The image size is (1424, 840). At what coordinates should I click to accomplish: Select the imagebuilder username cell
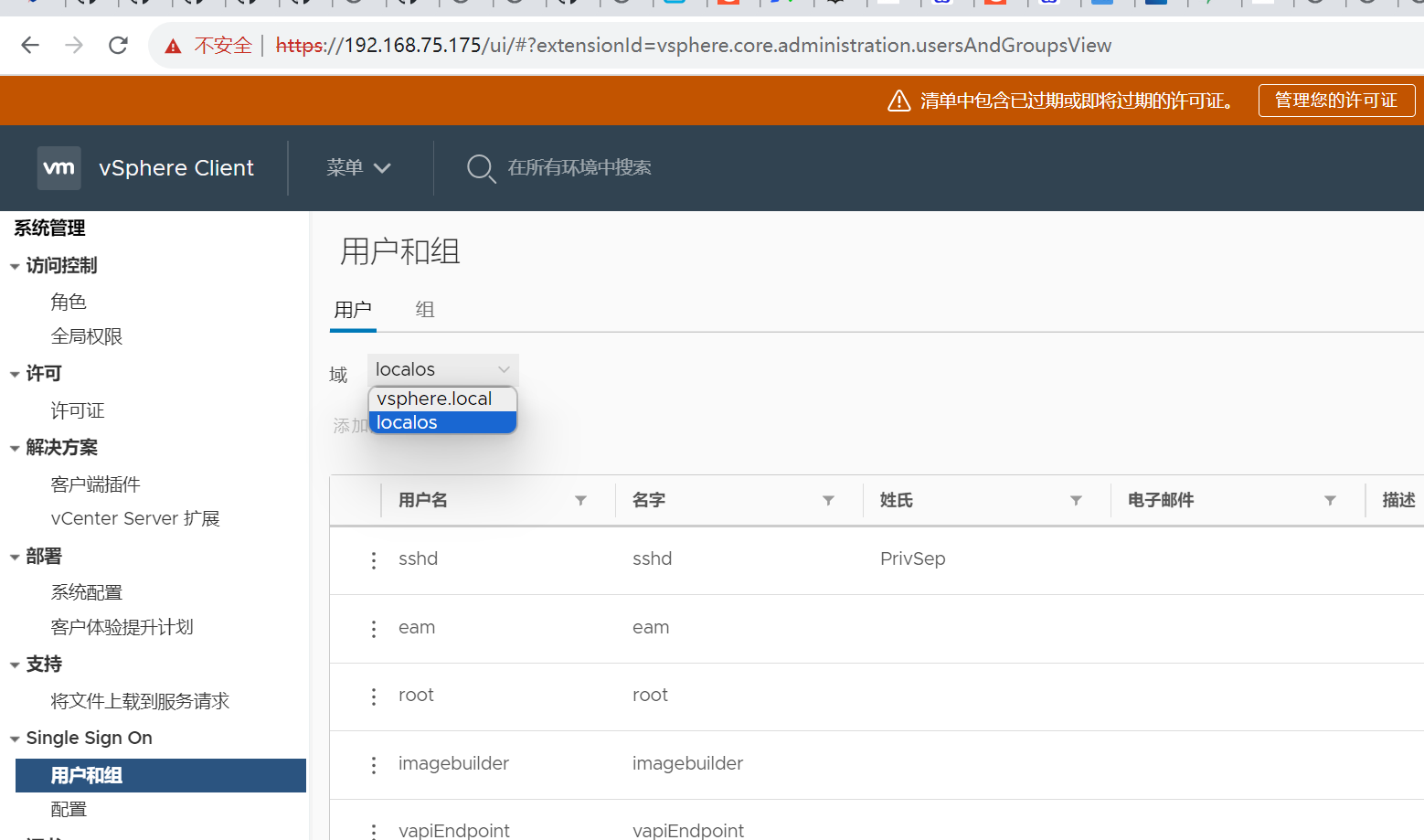tap(453, 763)
